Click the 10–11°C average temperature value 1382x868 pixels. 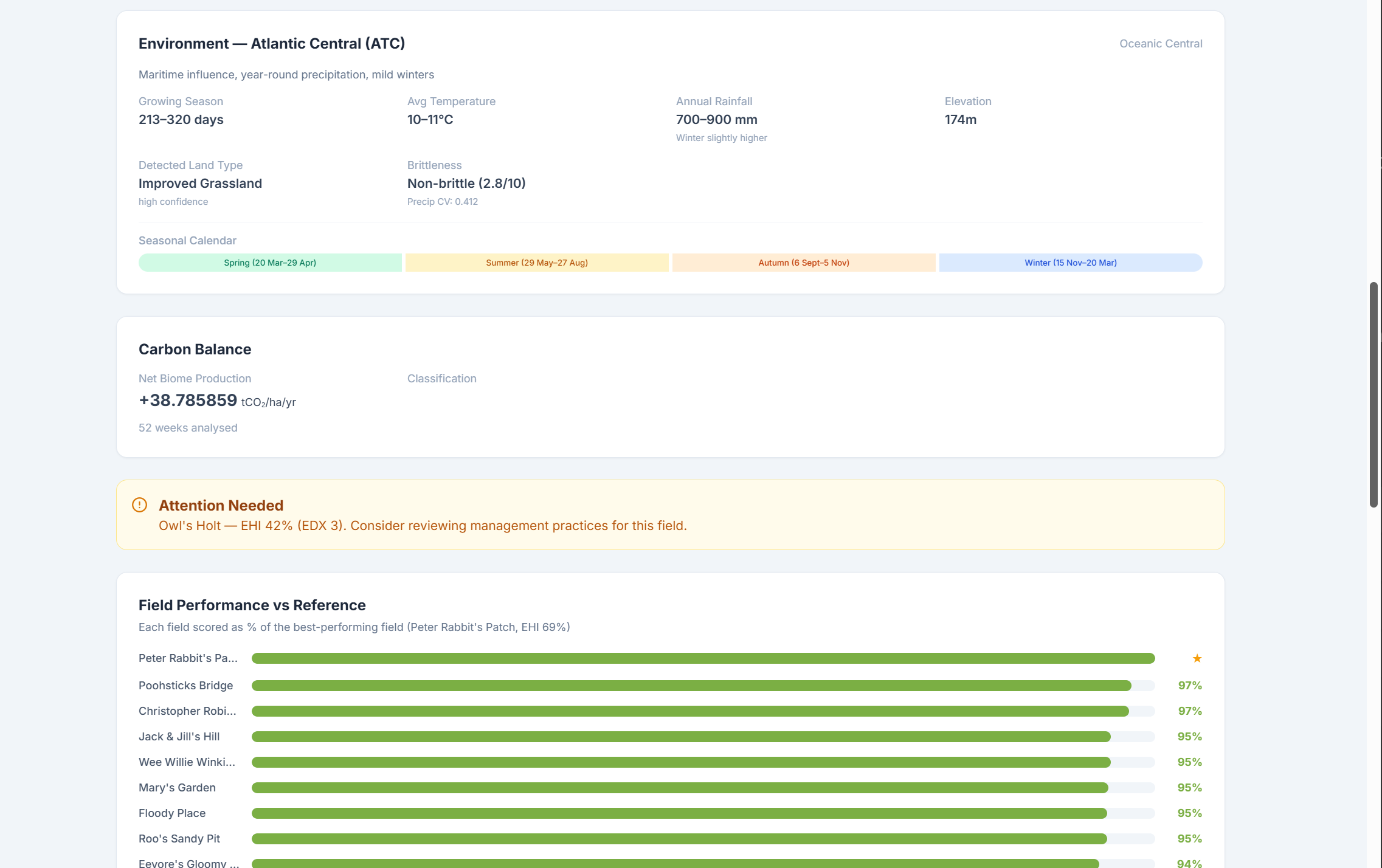point(430,120)
